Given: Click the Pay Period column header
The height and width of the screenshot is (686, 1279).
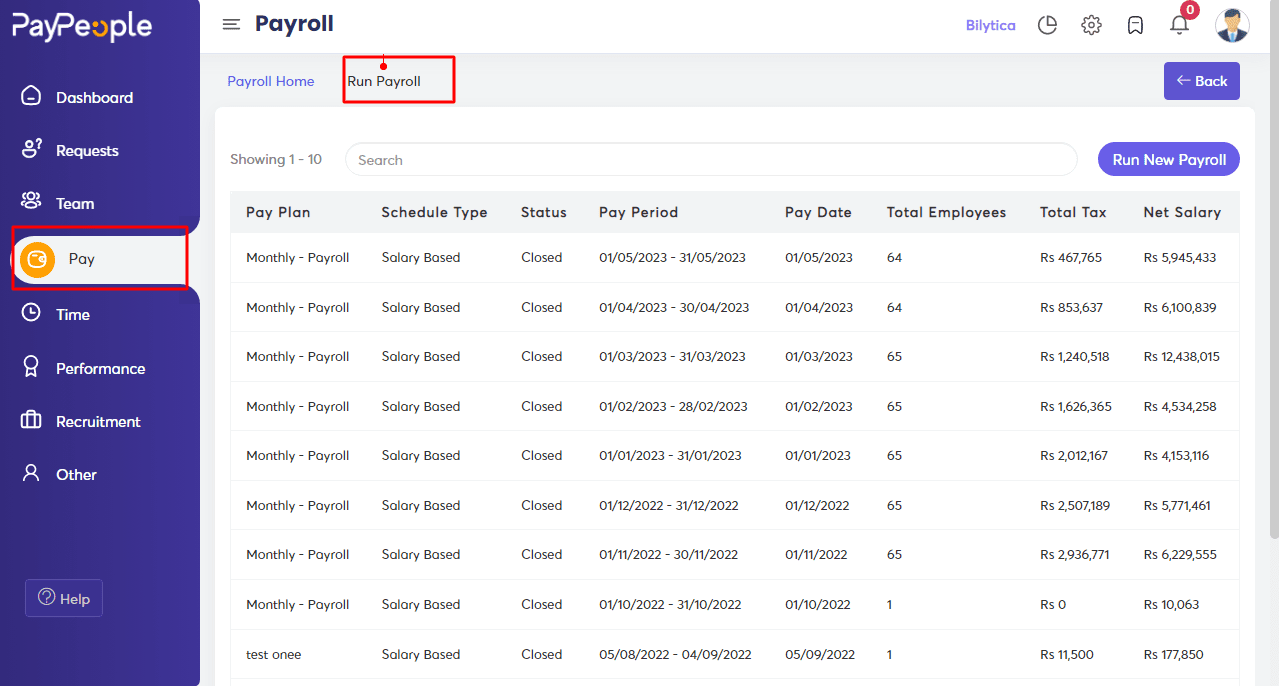Looking at the screenshot, I should tap(638, 212).
